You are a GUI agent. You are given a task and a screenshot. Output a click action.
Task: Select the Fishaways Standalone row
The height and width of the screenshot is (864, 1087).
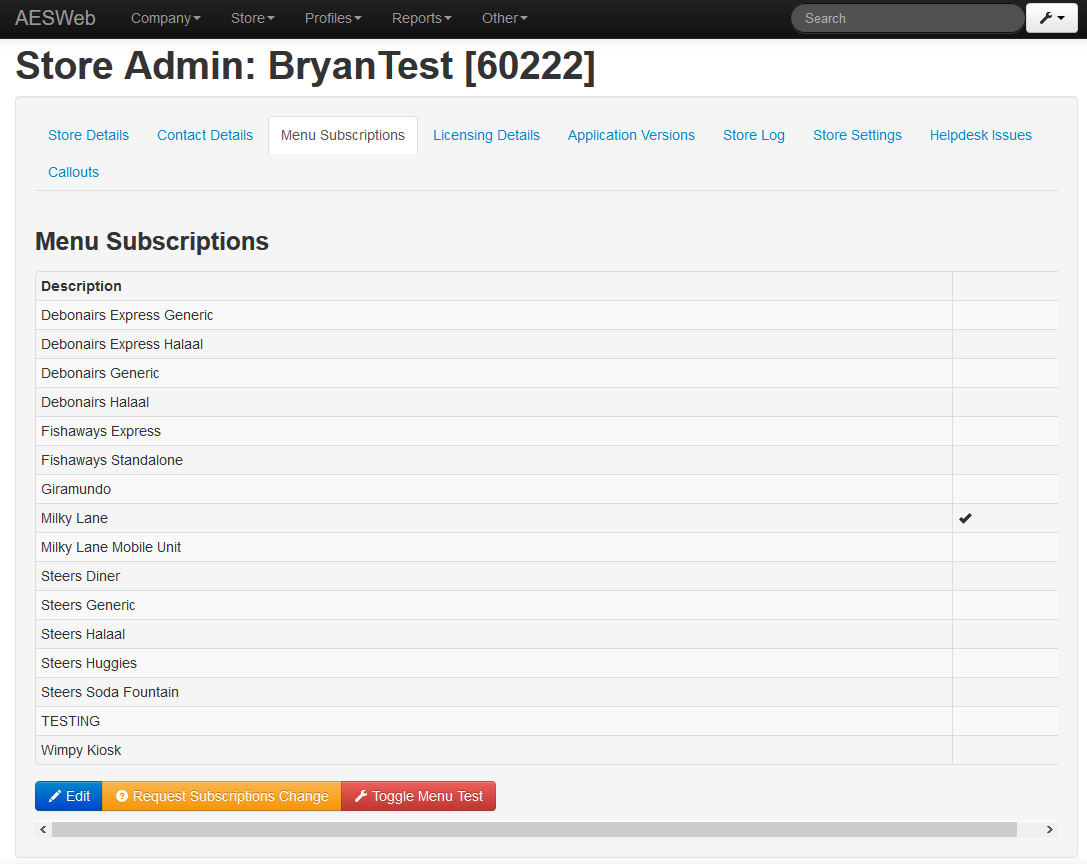pos(546,460)
